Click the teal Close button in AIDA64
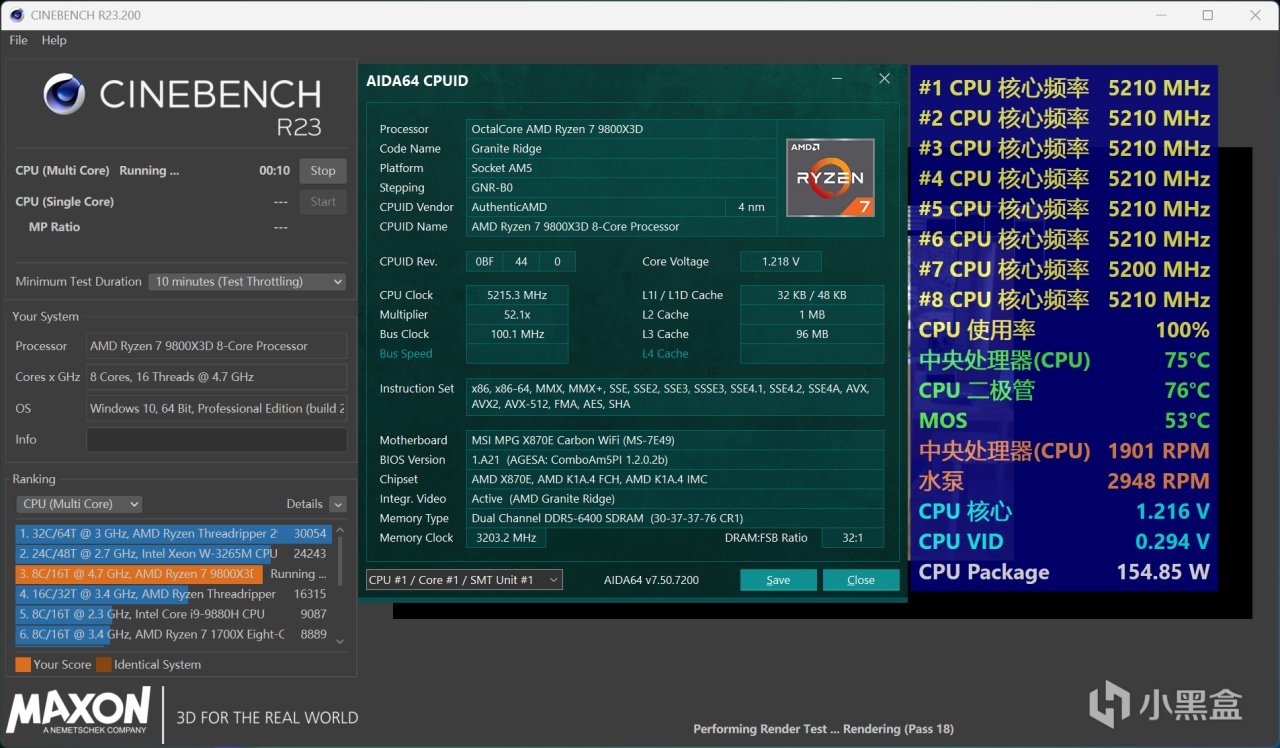 [860, 580]
